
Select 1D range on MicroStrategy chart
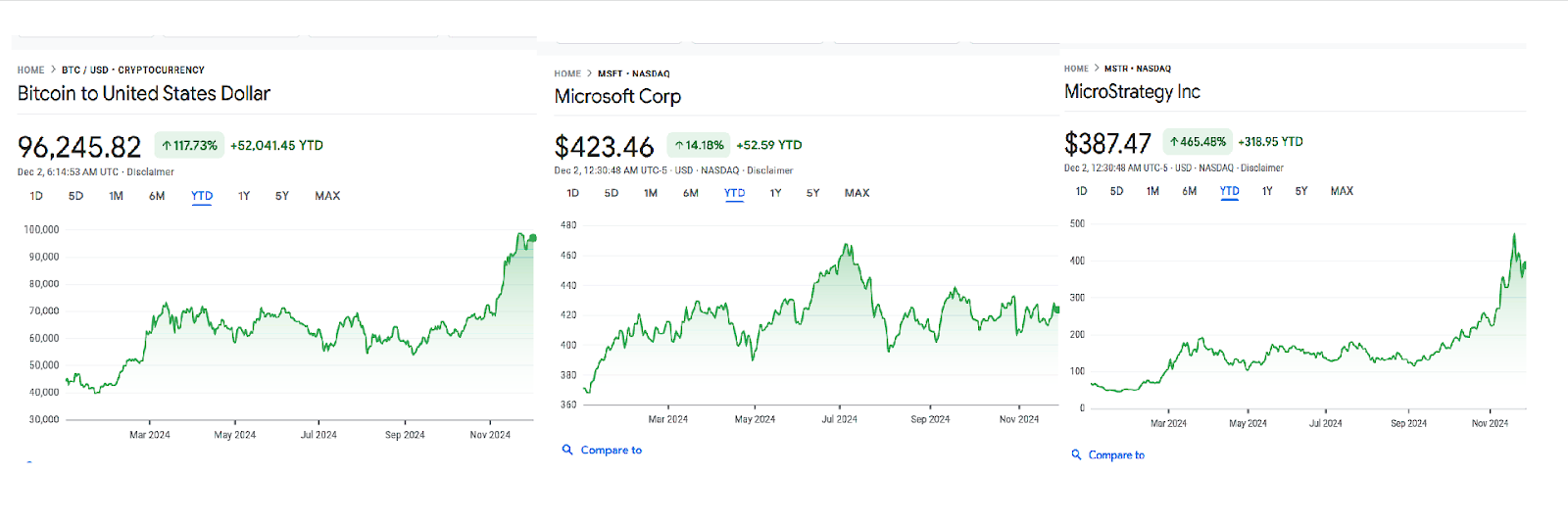click(1082, 191)
